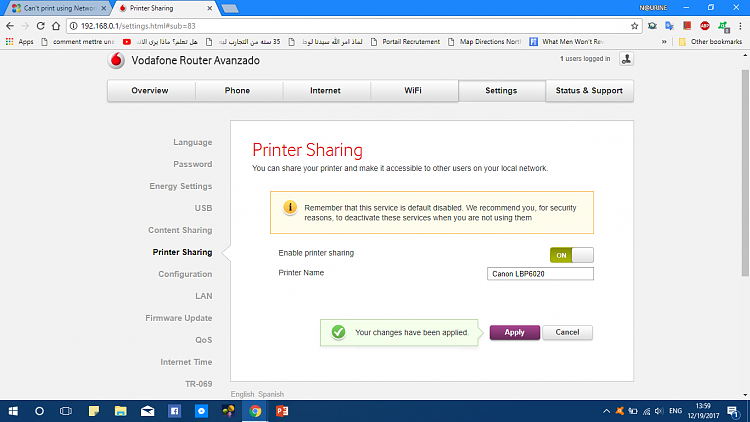This screenshot has height=422, width=750.
Task: Switch to the Can't print using Network browser tab
Action: 59,8
